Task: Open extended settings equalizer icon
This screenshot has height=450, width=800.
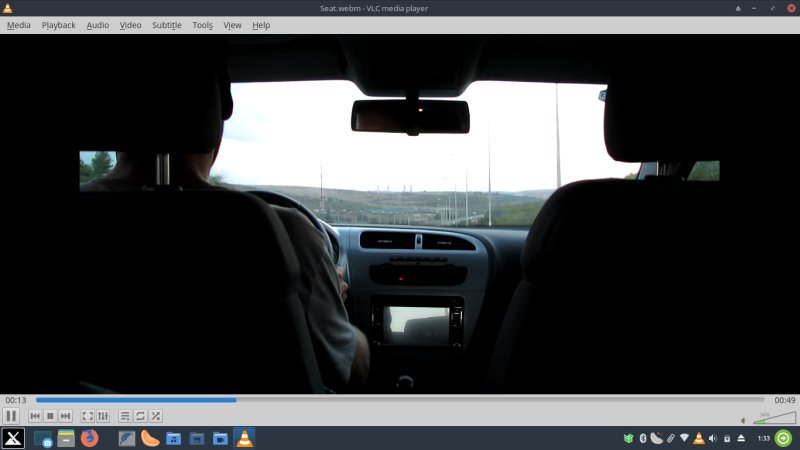Action: 103,416
